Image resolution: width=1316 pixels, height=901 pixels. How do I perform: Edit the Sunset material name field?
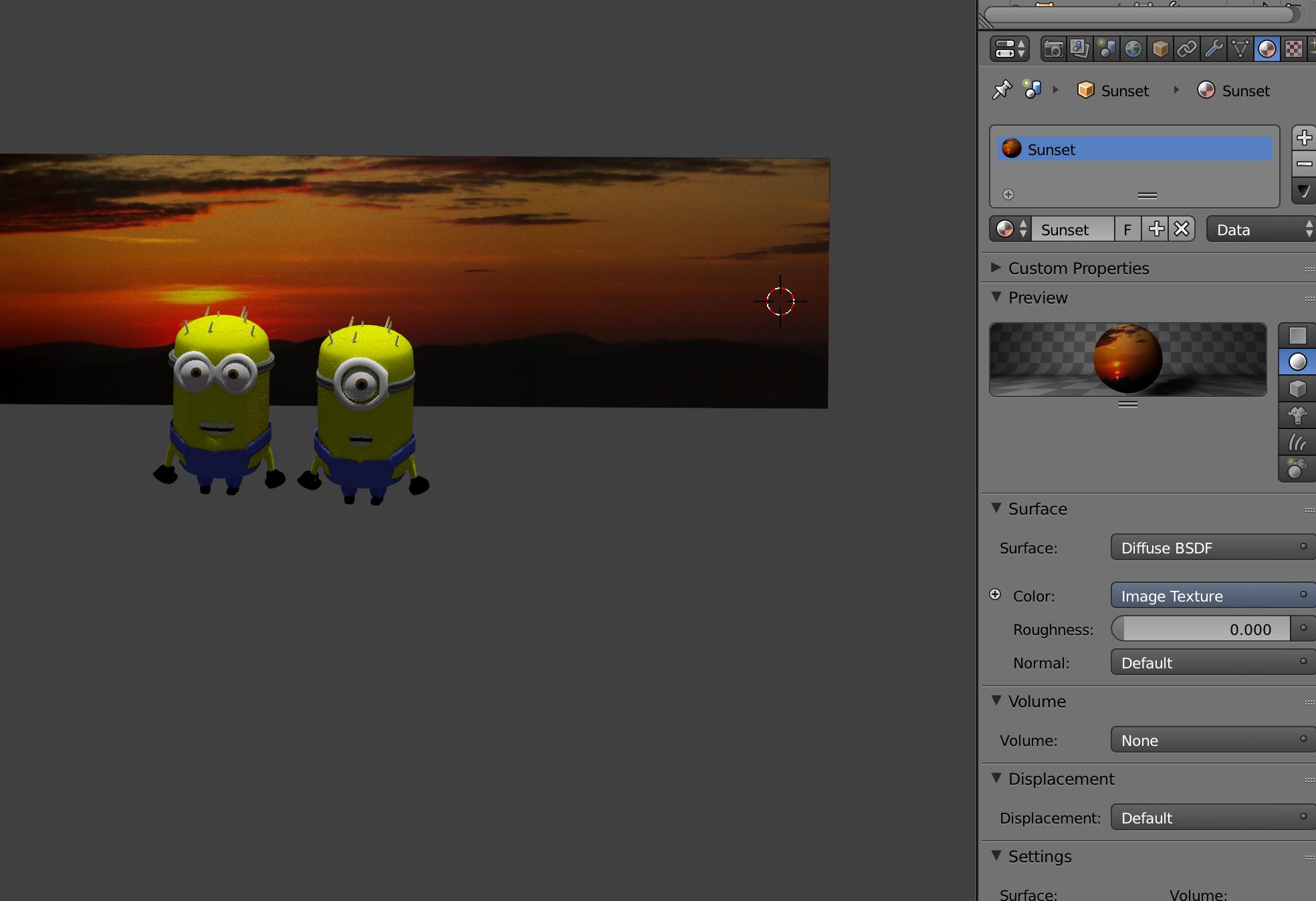point(1073,229)
